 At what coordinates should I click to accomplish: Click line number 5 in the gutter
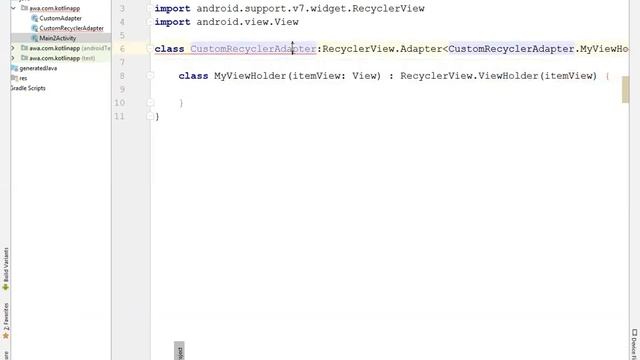click(122, 35)
